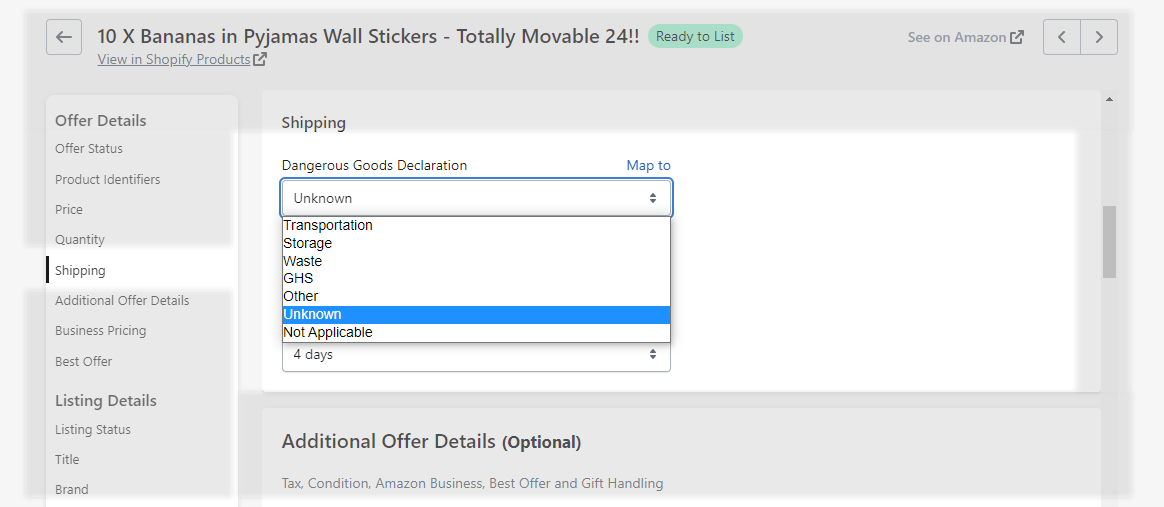Choose Storage from dropdown list

pos(476,243)
